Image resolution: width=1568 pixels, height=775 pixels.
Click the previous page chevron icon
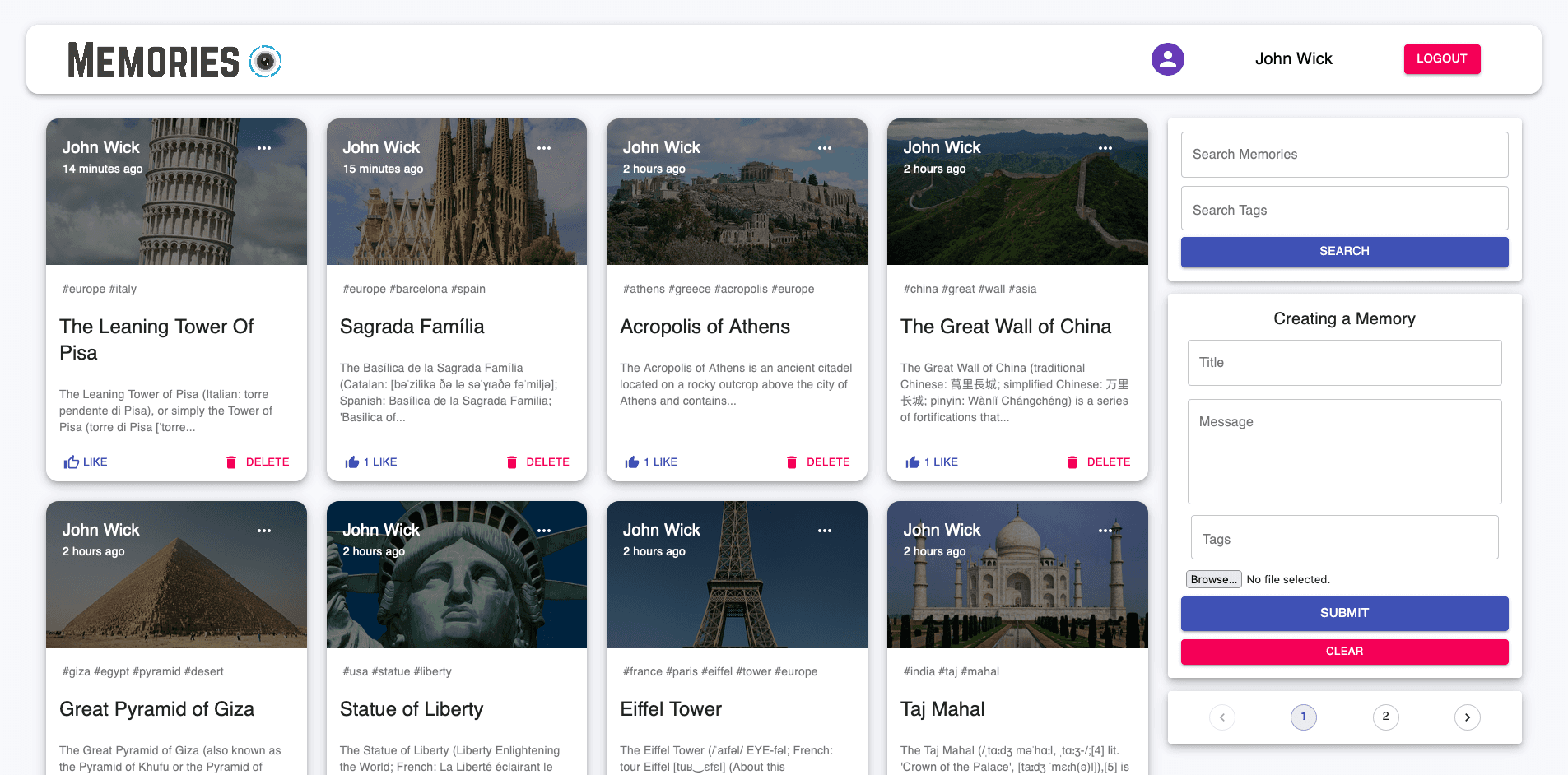[x=1222, y=717]
